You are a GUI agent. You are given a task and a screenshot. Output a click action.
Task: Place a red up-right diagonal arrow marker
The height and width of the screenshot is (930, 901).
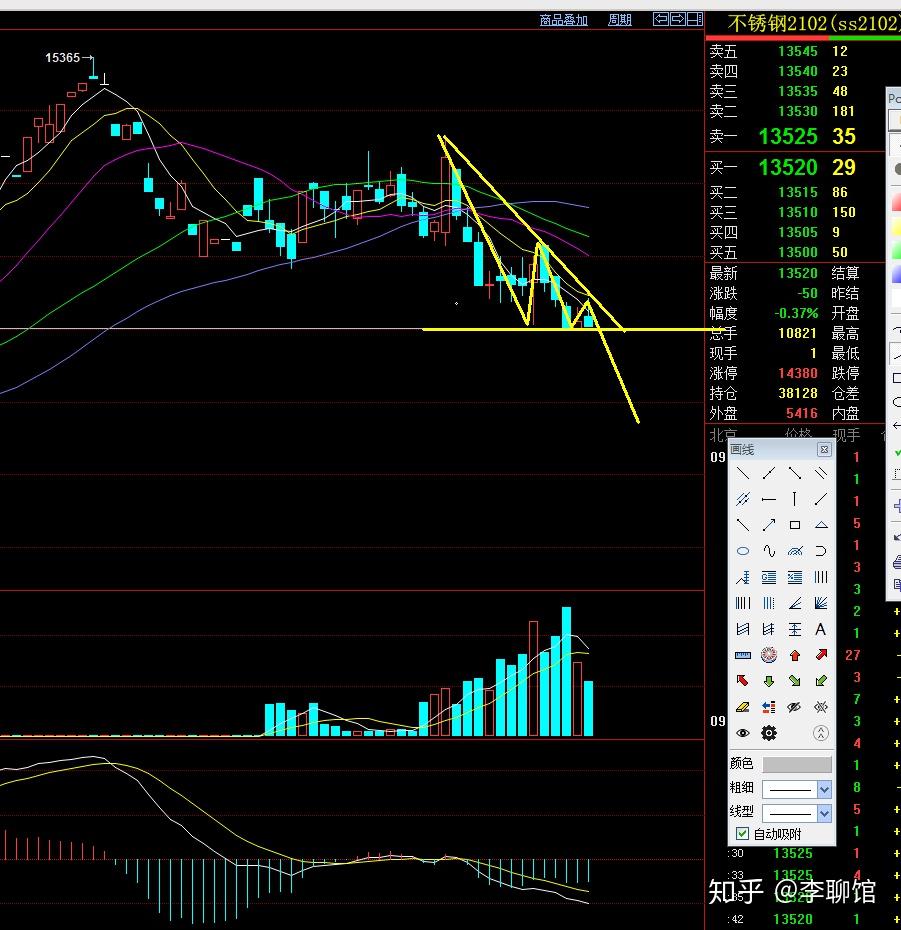pyautogui.click(x=821, y=655)
